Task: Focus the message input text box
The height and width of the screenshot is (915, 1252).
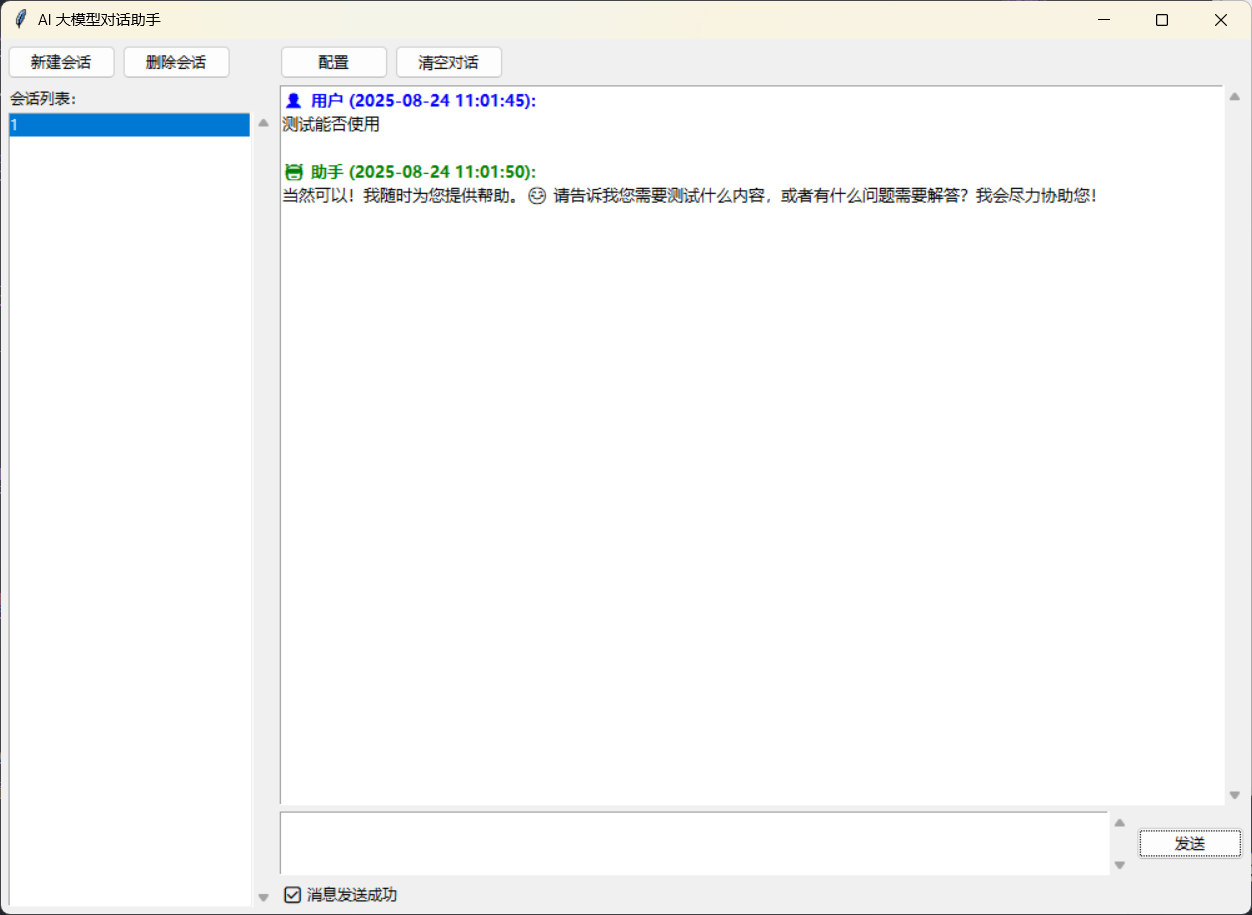Action: click(694, 843)
